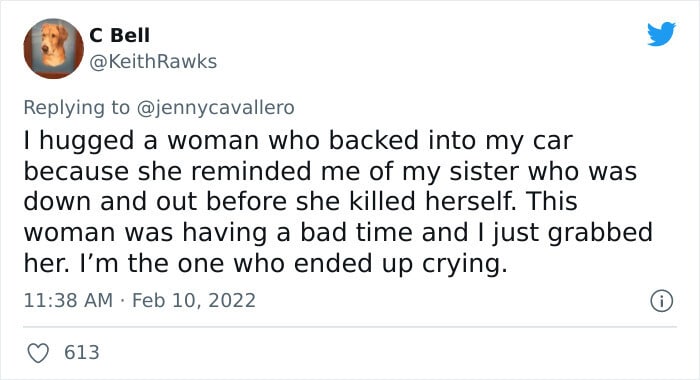Click the text "down and out before"

point(155,202)
